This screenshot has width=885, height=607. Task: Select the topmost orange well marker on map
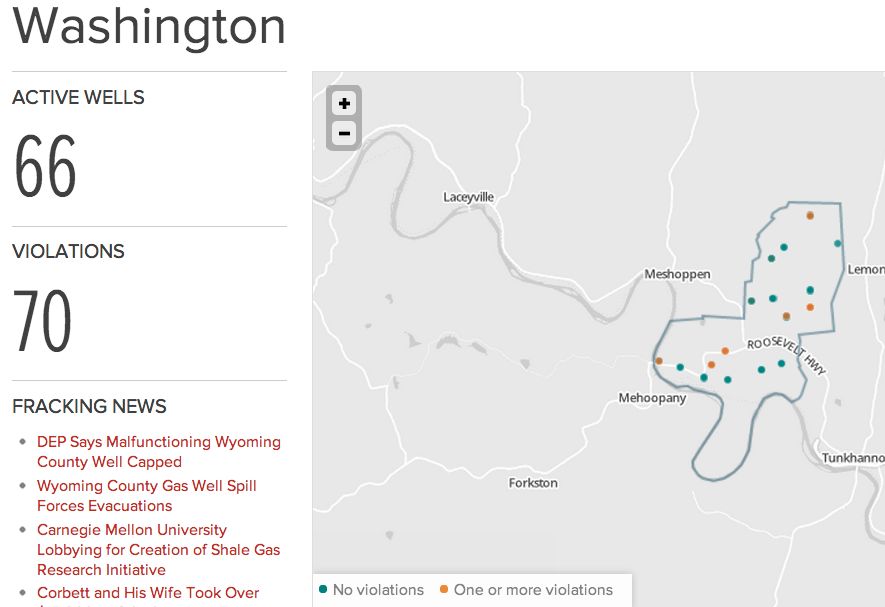(810, 216)
